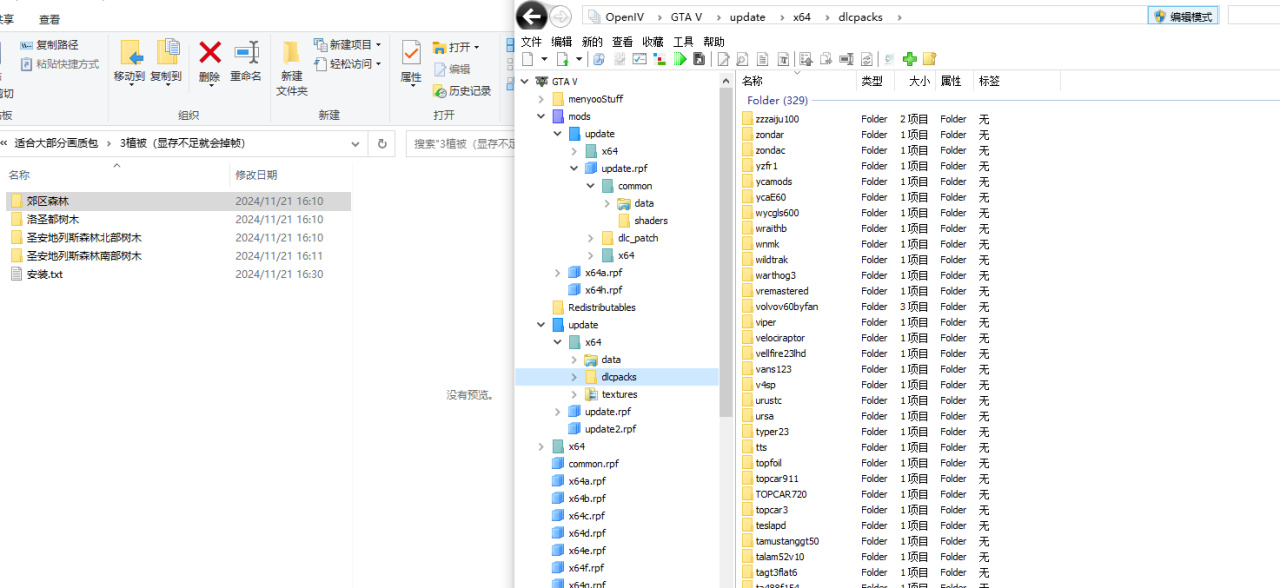Sort Explorer files by 修改日期 column
This screenshot has width=1280, height=588.
click(256, 175)
